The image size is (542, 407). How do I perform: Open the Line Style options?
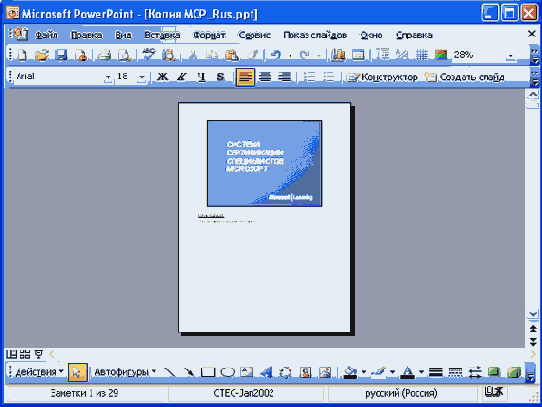pyautogui.click(x=436, y=372)
